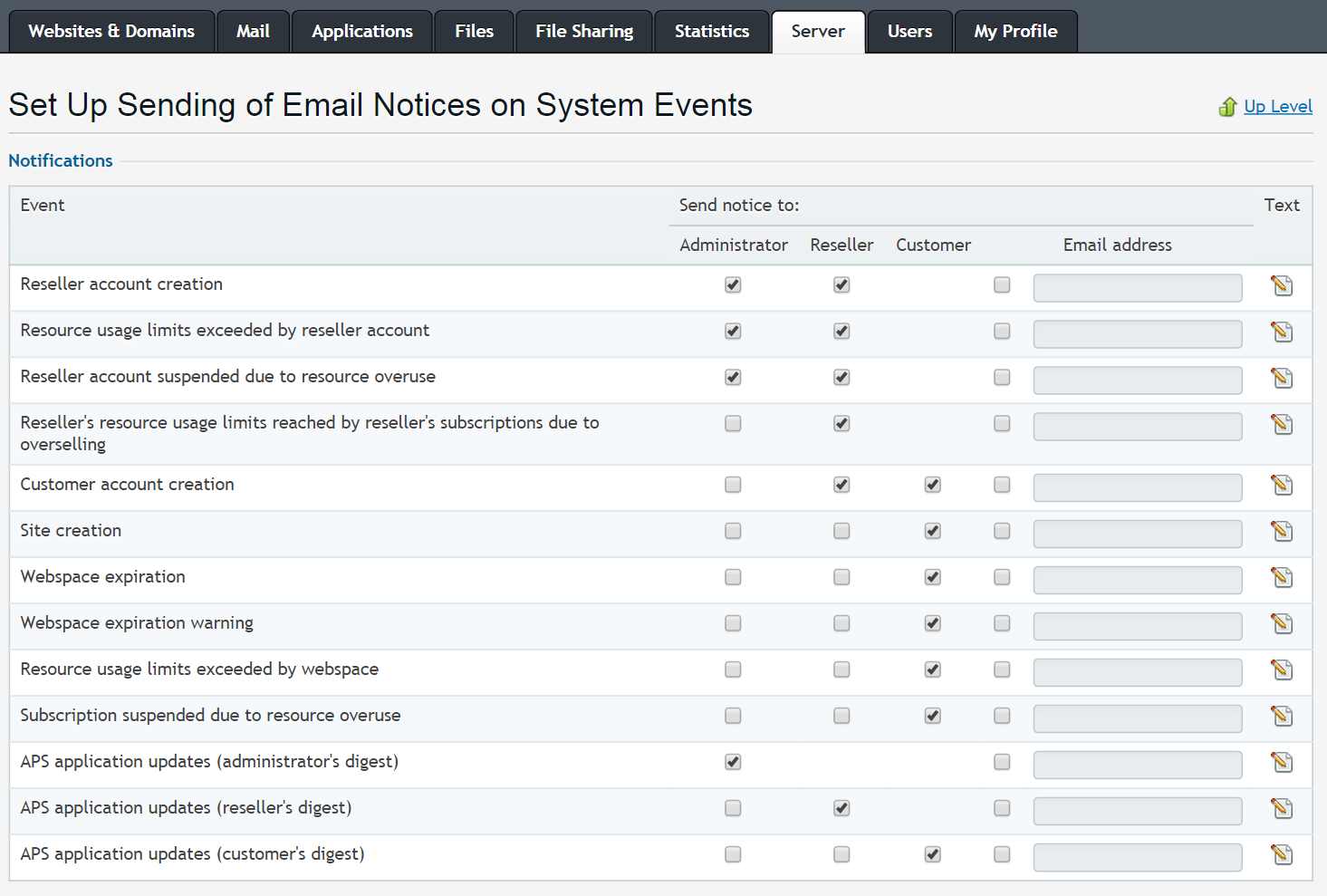Edit text for APS customer's digest notice

1281,855
